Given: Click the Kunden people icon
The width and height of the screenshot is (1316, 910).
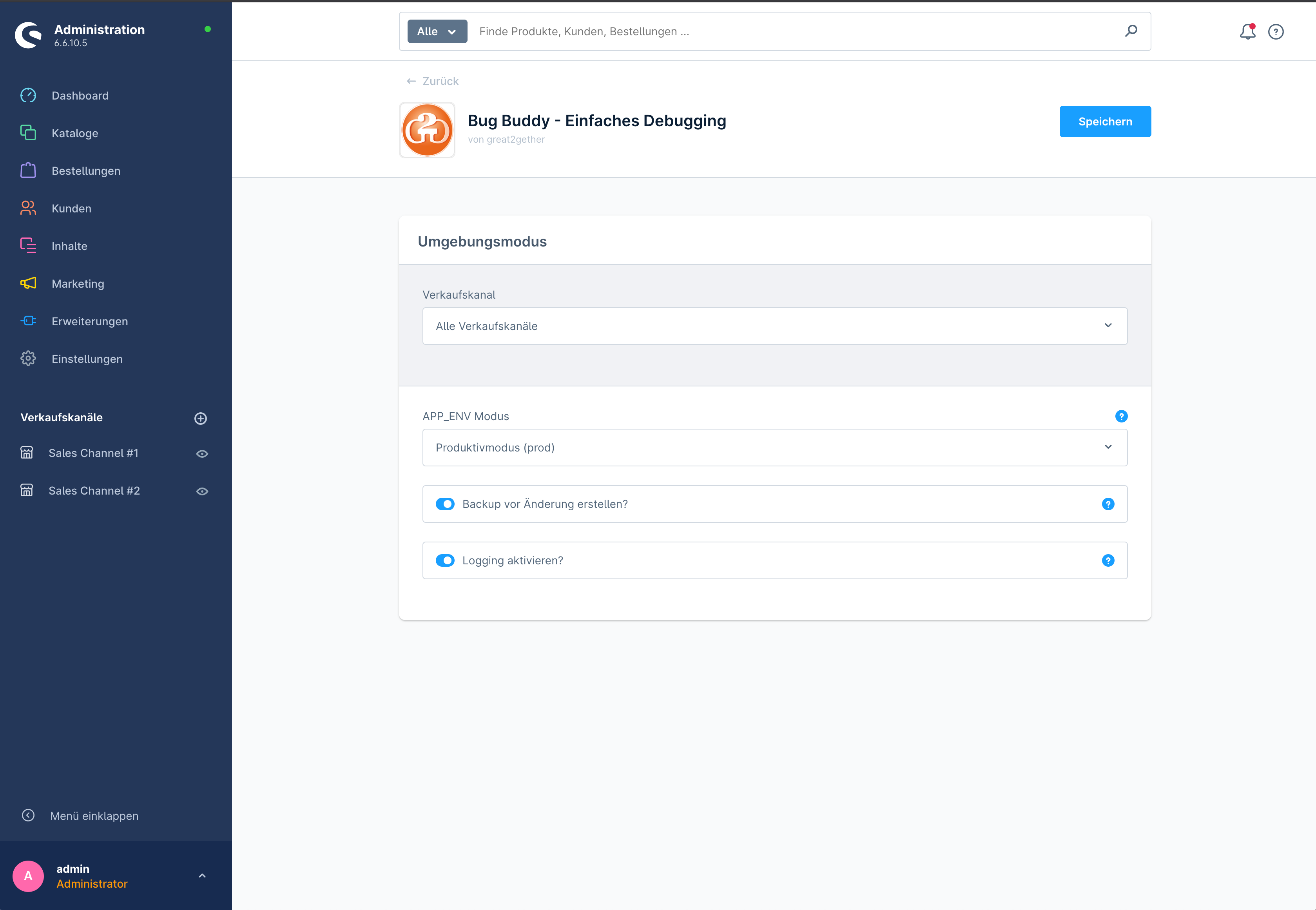Looking at the screenshot, I should [x=28, y=208].
